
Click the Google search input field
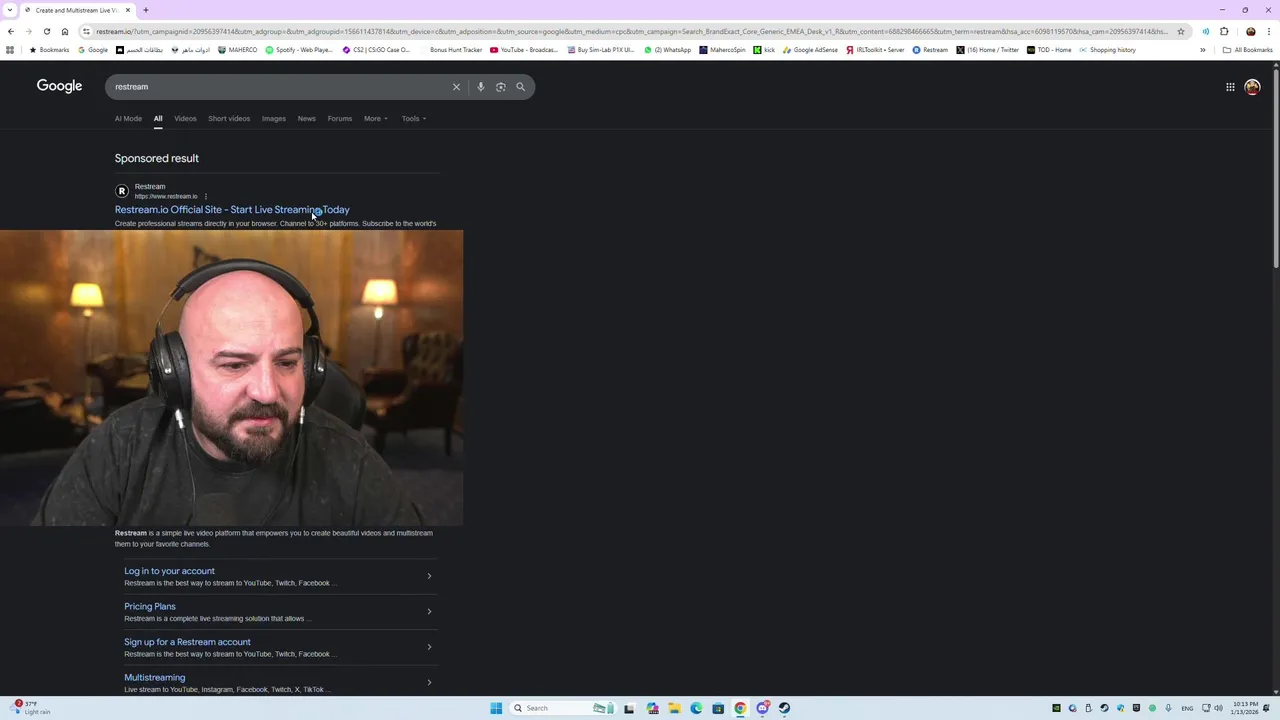click(280, 87)
